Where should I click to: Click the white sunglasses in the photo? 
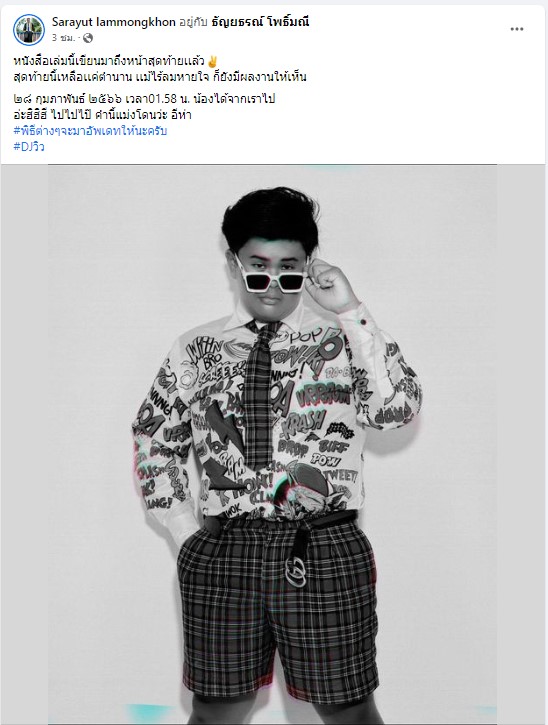coord(271,276)
